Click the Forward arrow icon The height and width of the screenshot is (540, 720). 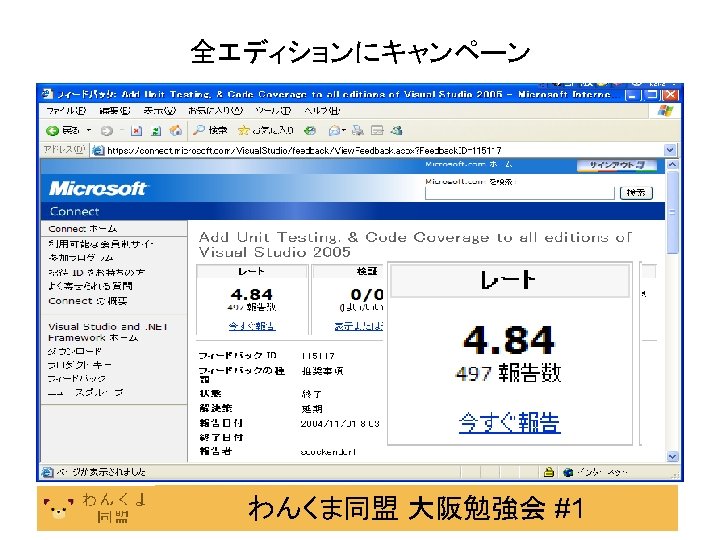107,131
